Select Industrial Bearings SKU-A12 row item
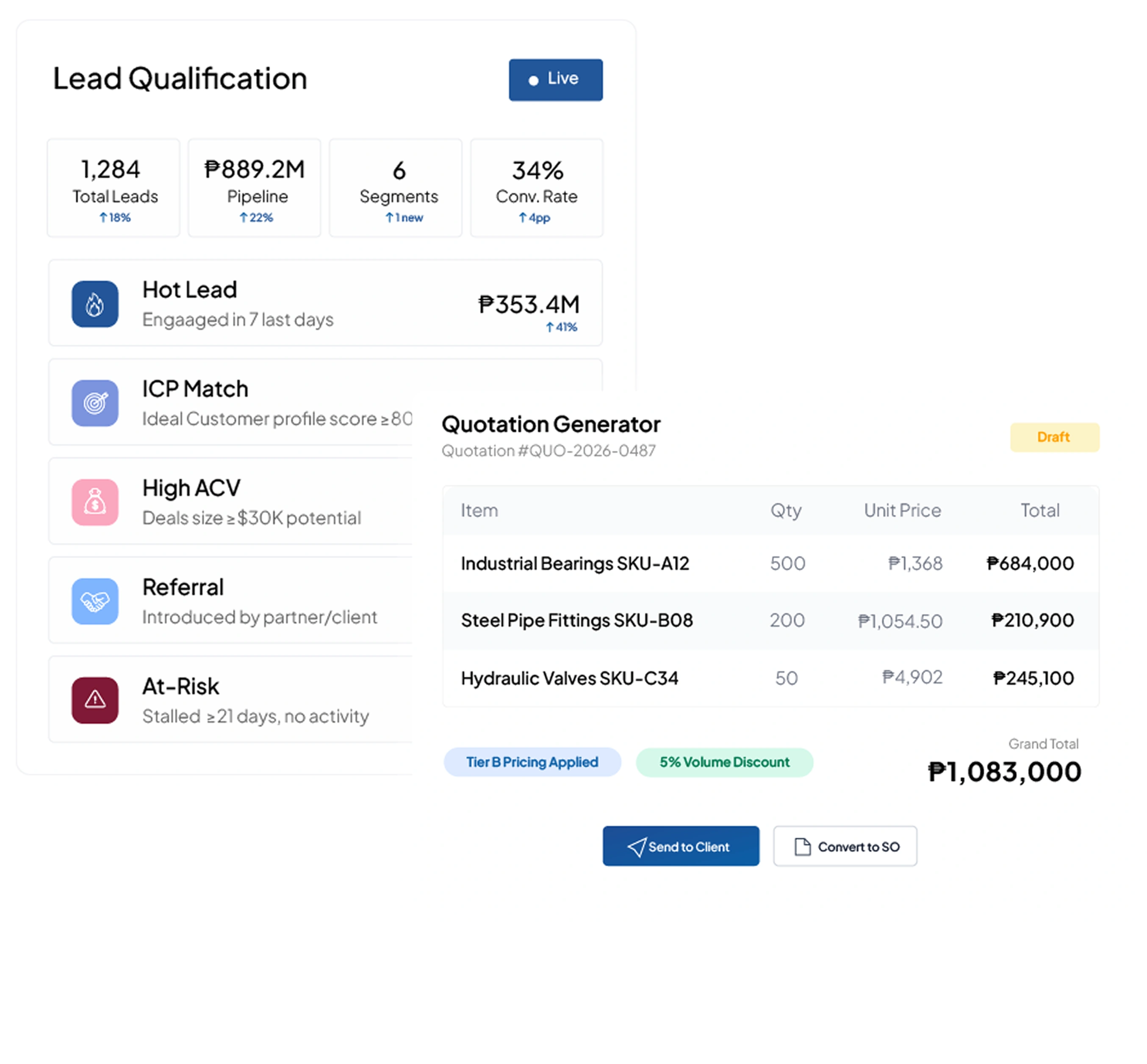The height and width of the screenshot is (1064, 1147). pos(575,563)
